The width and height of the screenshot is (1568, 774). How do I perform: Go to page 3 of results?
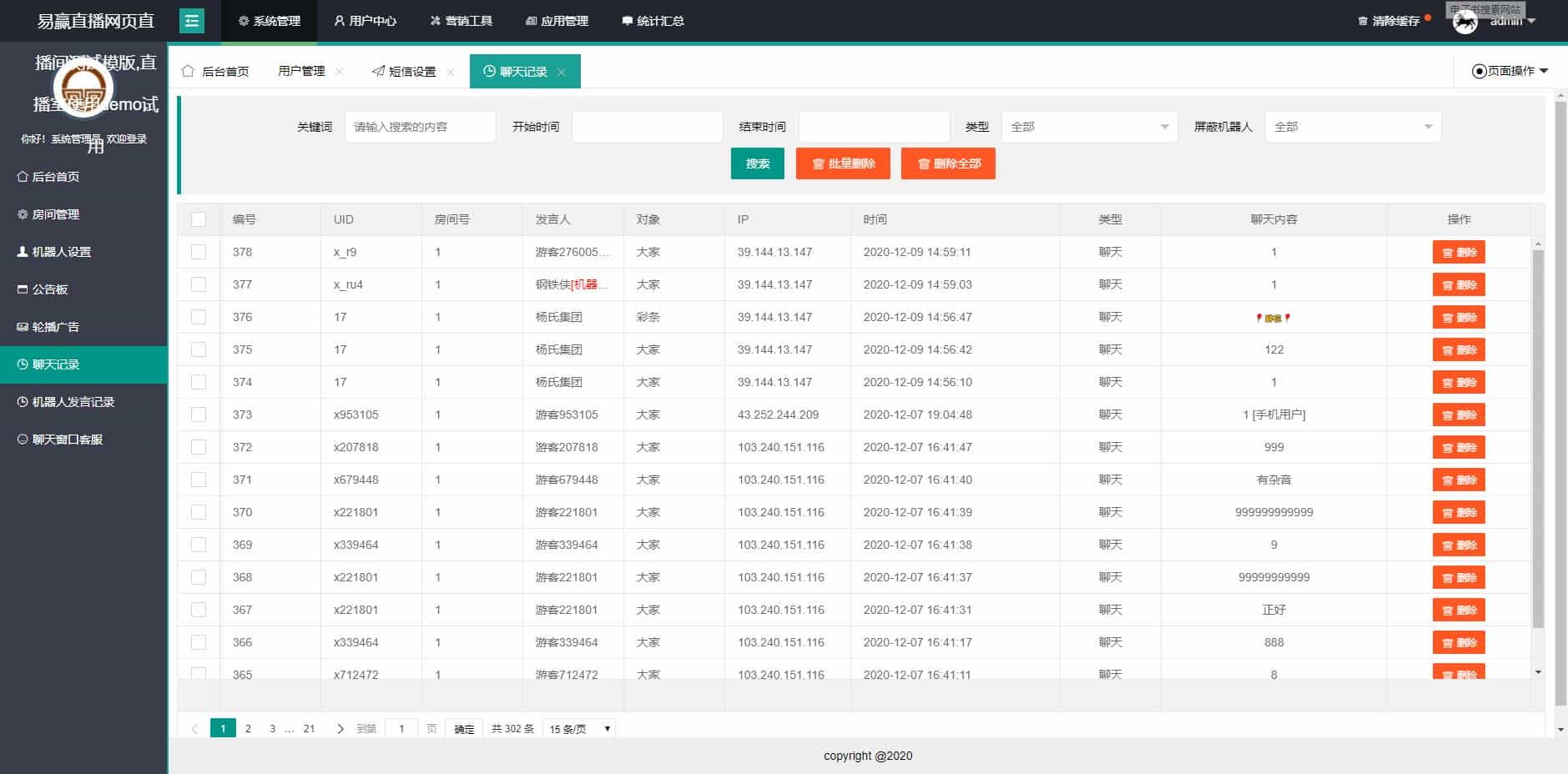click(x=272, y=728)
